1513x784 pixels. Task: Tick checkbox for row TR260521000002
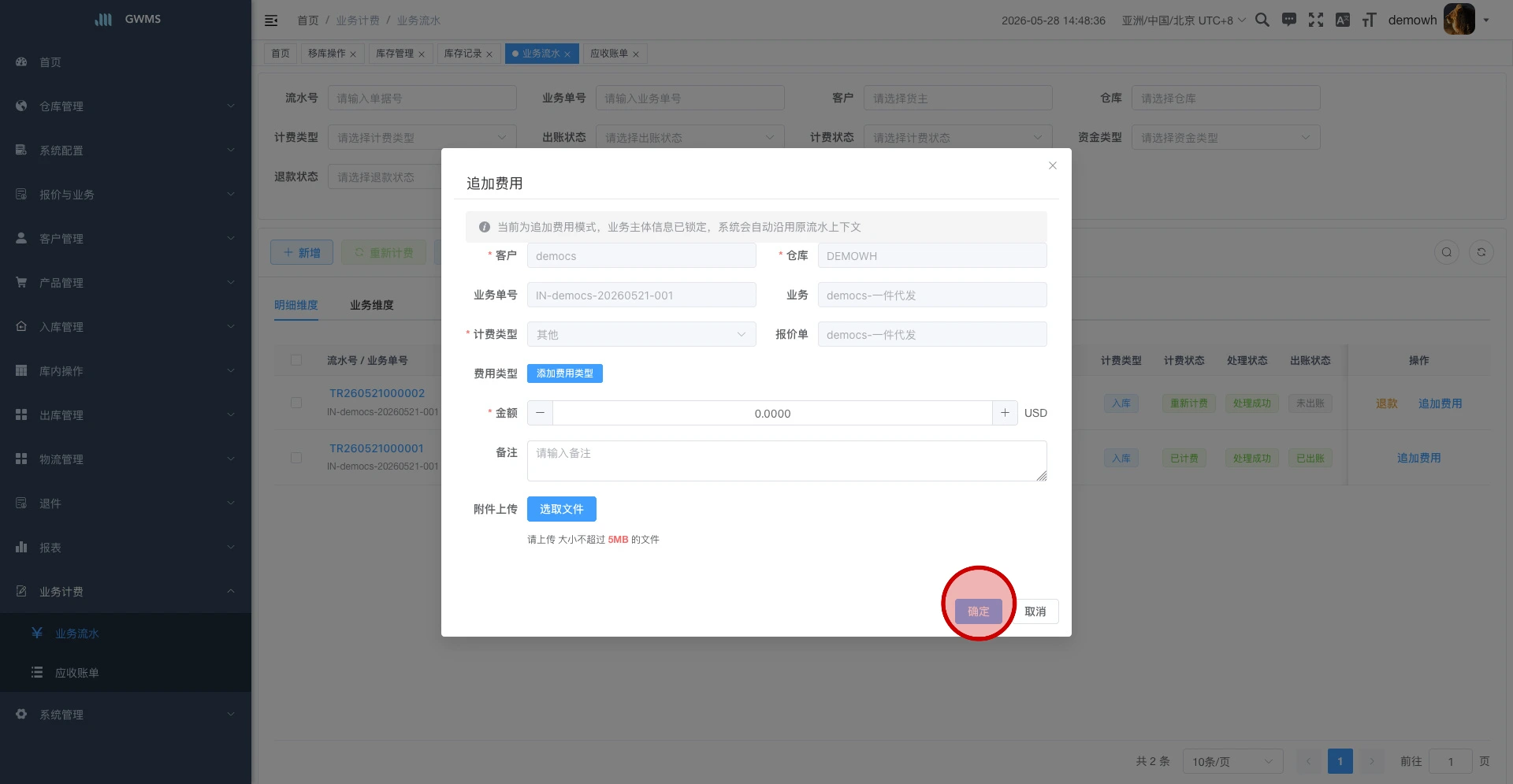coord(296,403)
